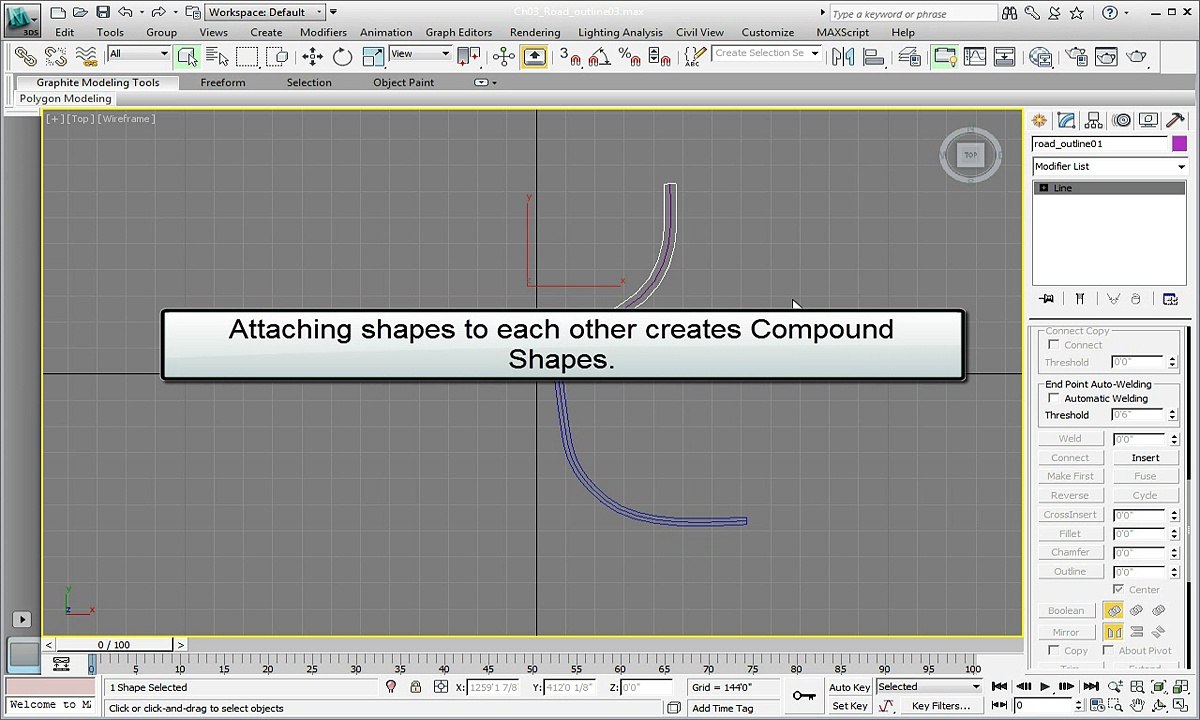Click the Select and Manipulate icon
The width and height of the screenshot is (1200, 720).
[503, 56]
